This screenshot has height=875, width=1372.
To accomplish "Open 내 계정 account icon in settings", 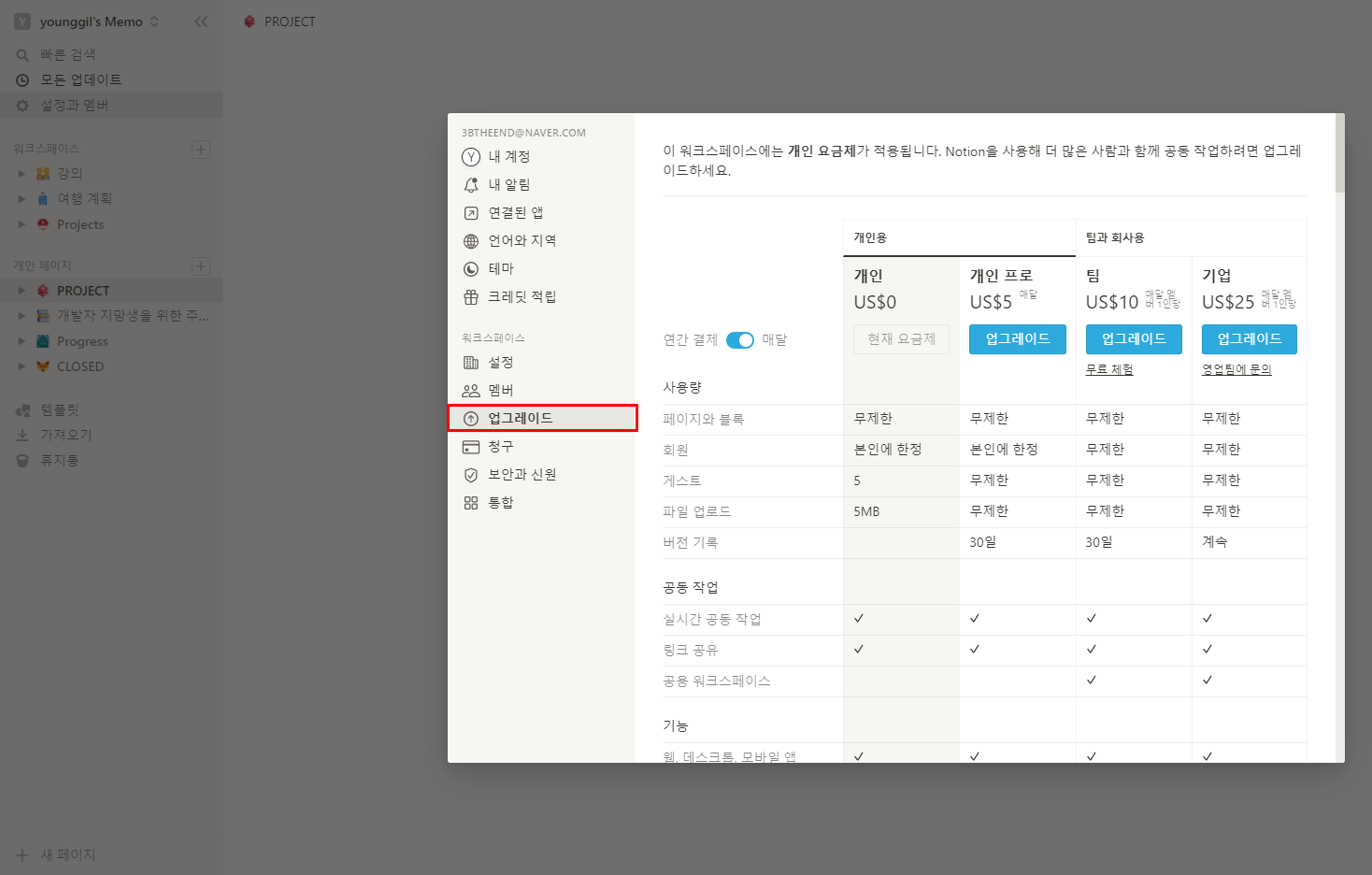I will [471, 157].
